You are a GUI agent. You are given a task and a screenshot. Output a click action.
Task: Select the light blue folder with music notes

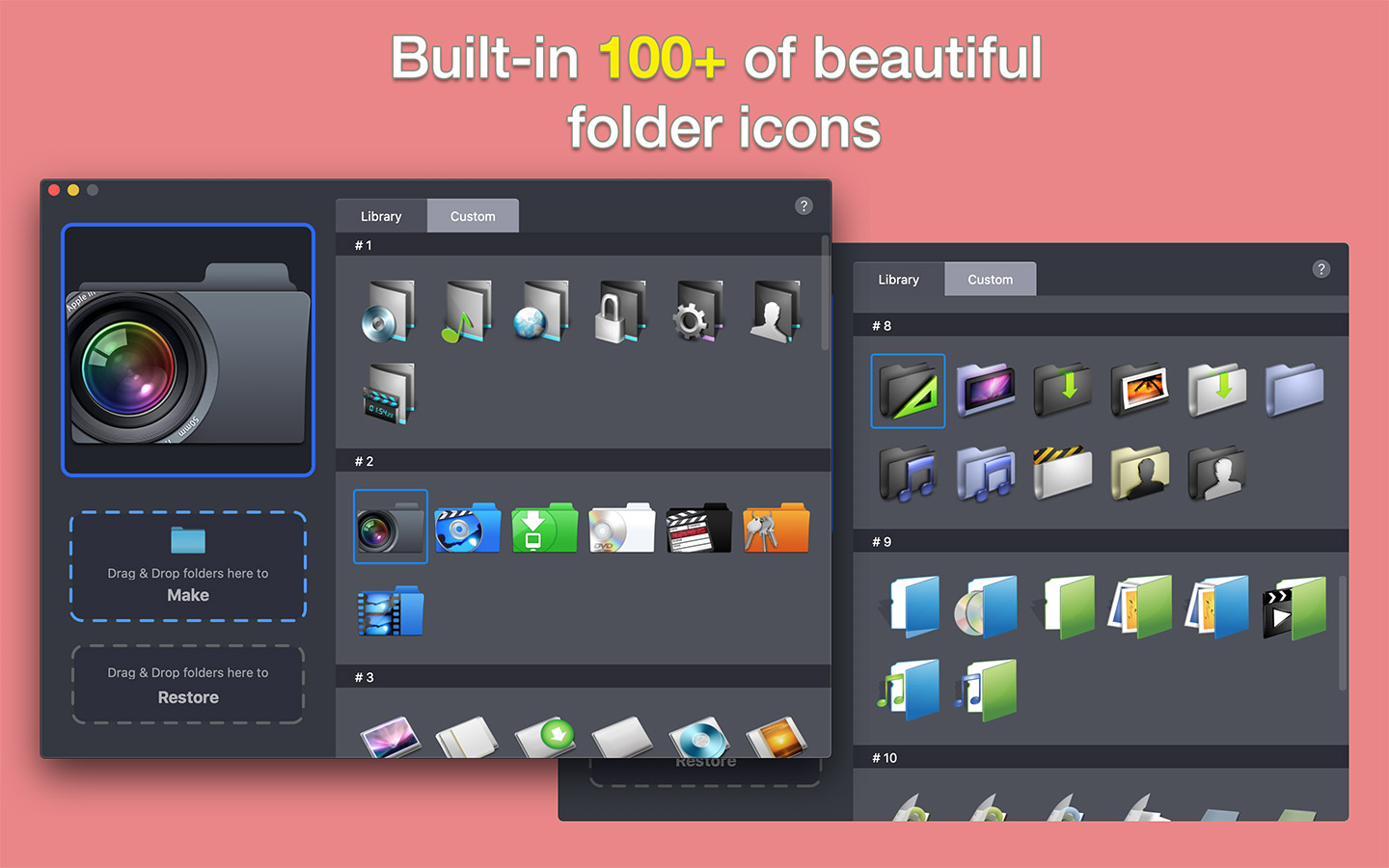[x=986, y=474]
